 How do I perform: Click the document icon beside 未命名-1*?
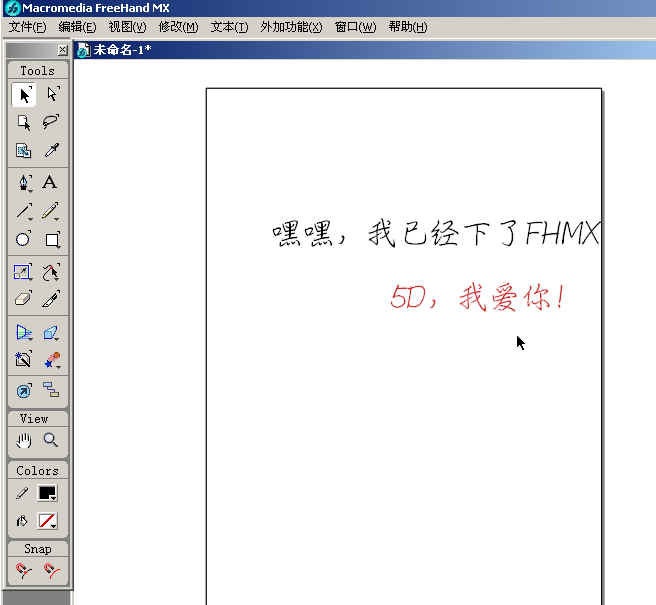pyautogui.click(x=84, y=50)
